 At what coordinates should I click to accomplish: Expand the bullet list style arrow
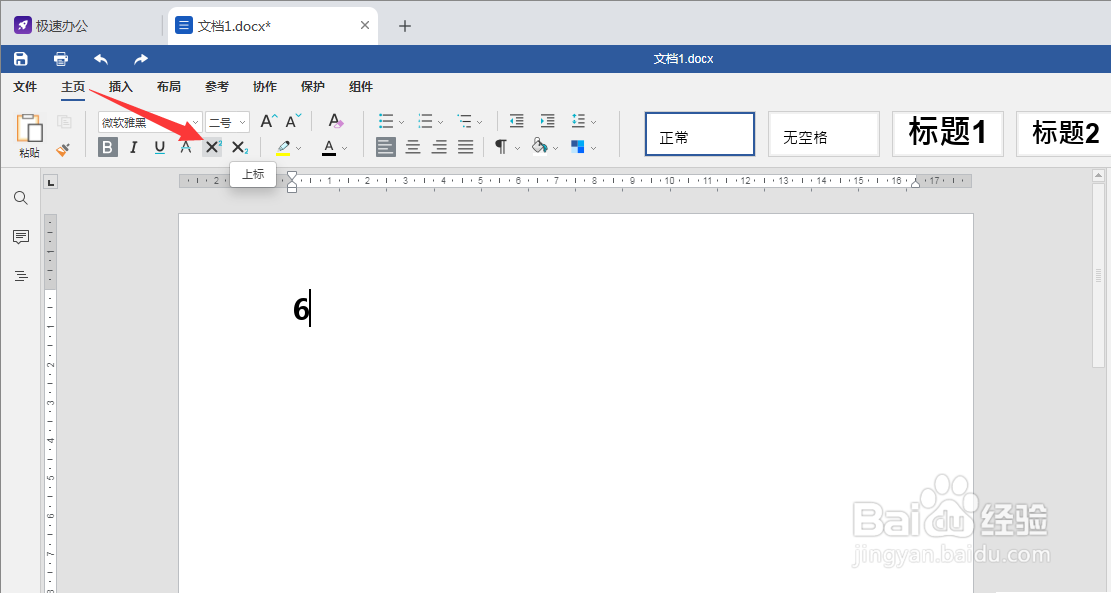401,122
